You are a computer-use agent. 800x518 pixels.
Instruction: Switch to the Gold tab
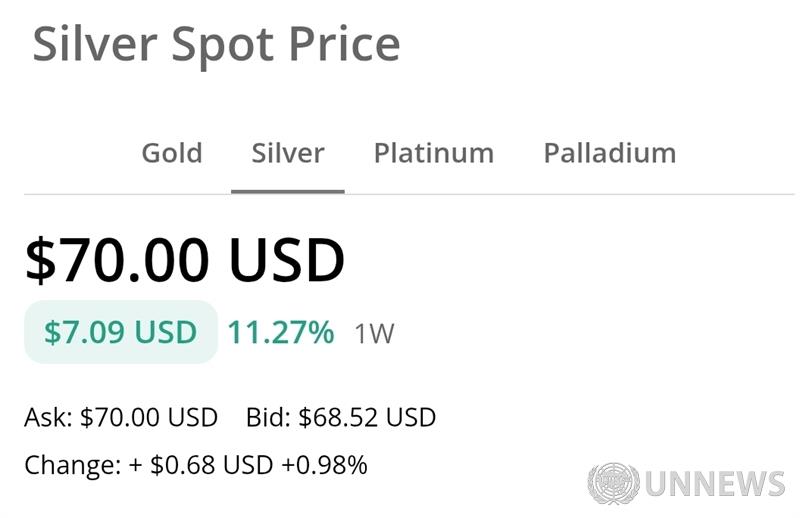[x=172, y=153]
